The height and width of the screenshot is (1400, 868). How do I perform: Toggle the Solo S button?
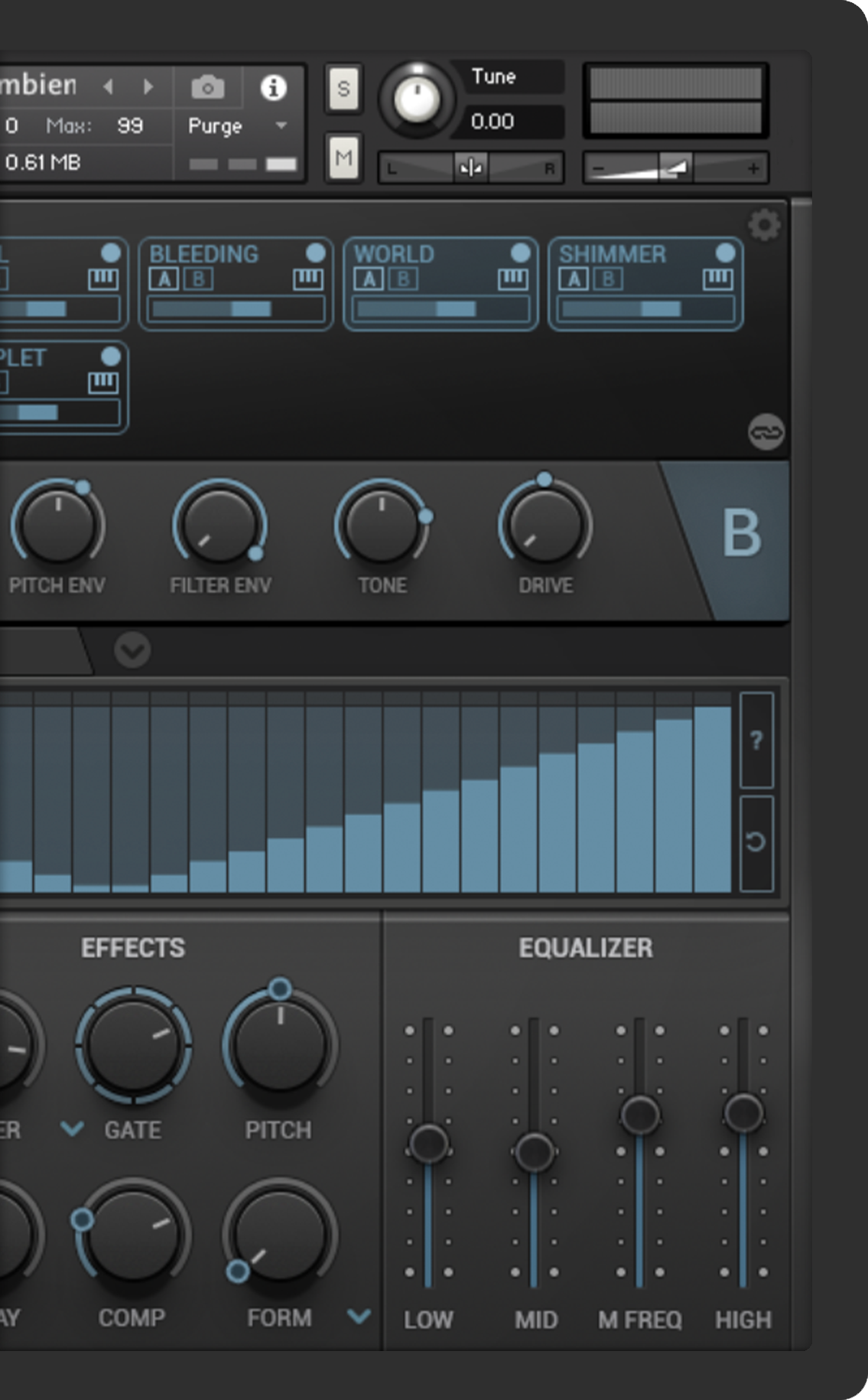[x=343, y=89]
